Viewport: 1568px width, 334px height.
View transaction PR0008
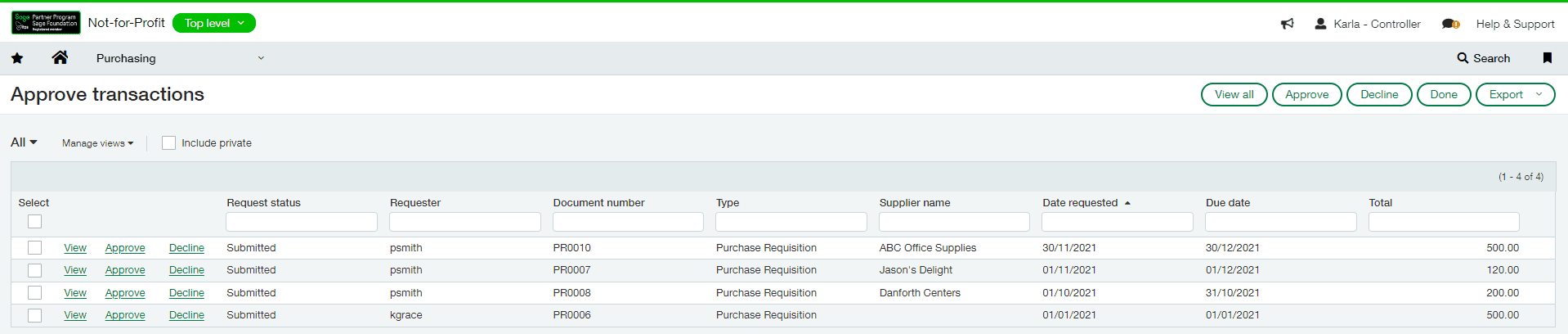click(x=75, y=293)
